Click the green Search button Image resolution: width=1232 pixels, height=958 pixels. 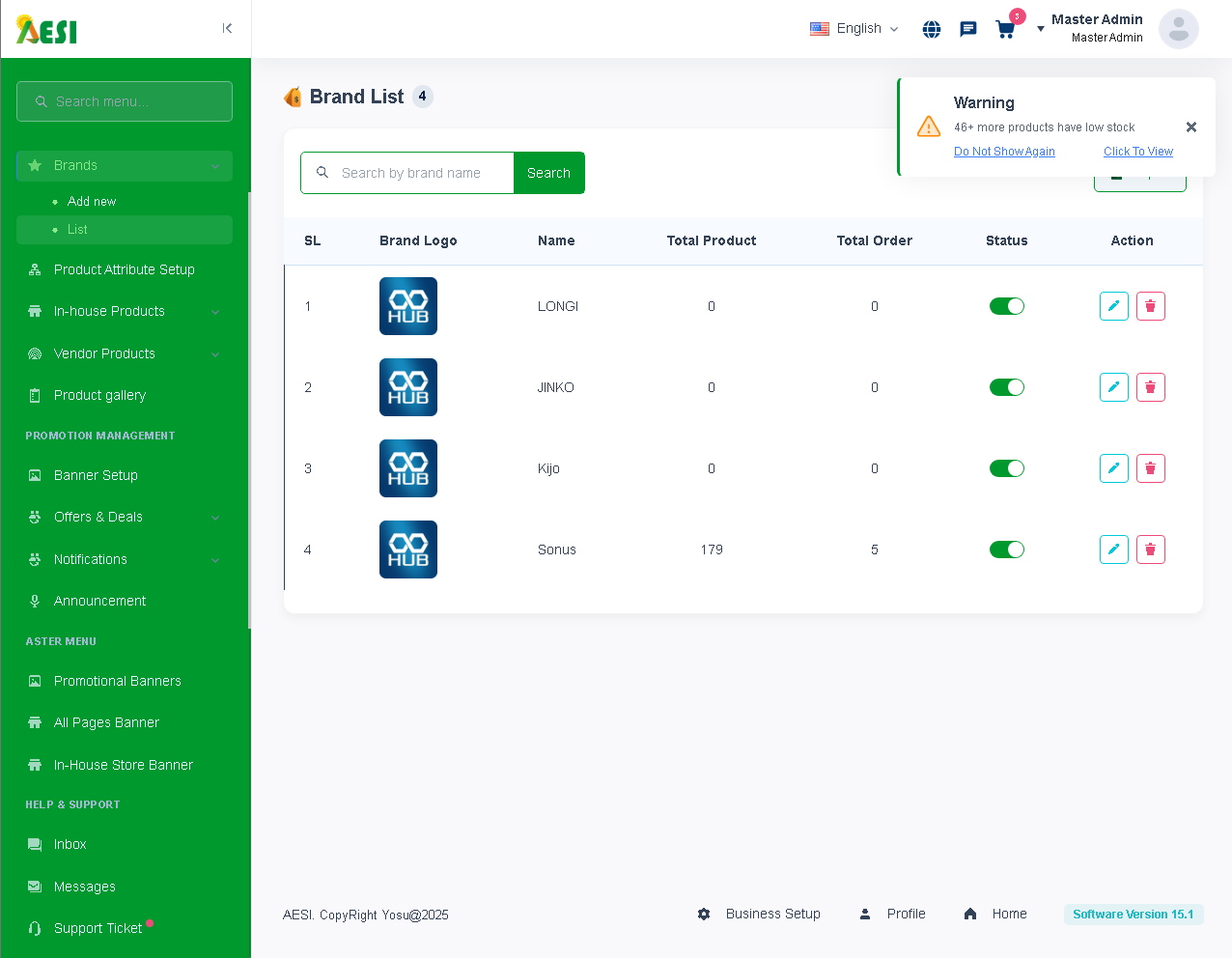[548, 173]
